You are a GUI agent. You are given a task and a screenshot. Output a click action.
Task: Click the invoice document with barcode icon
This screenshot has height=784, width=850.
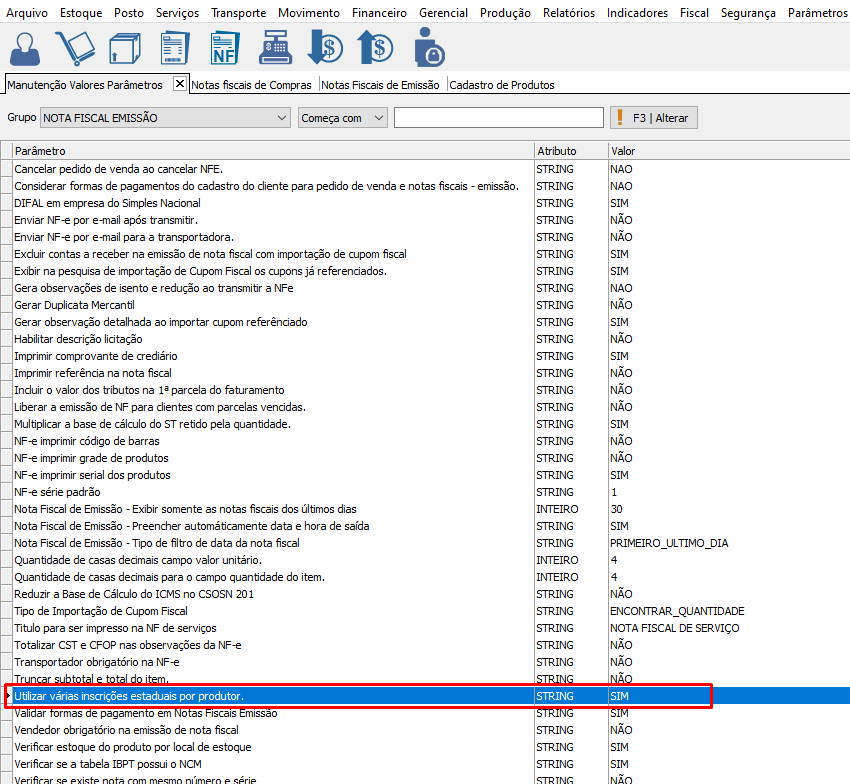pos(174,47)
